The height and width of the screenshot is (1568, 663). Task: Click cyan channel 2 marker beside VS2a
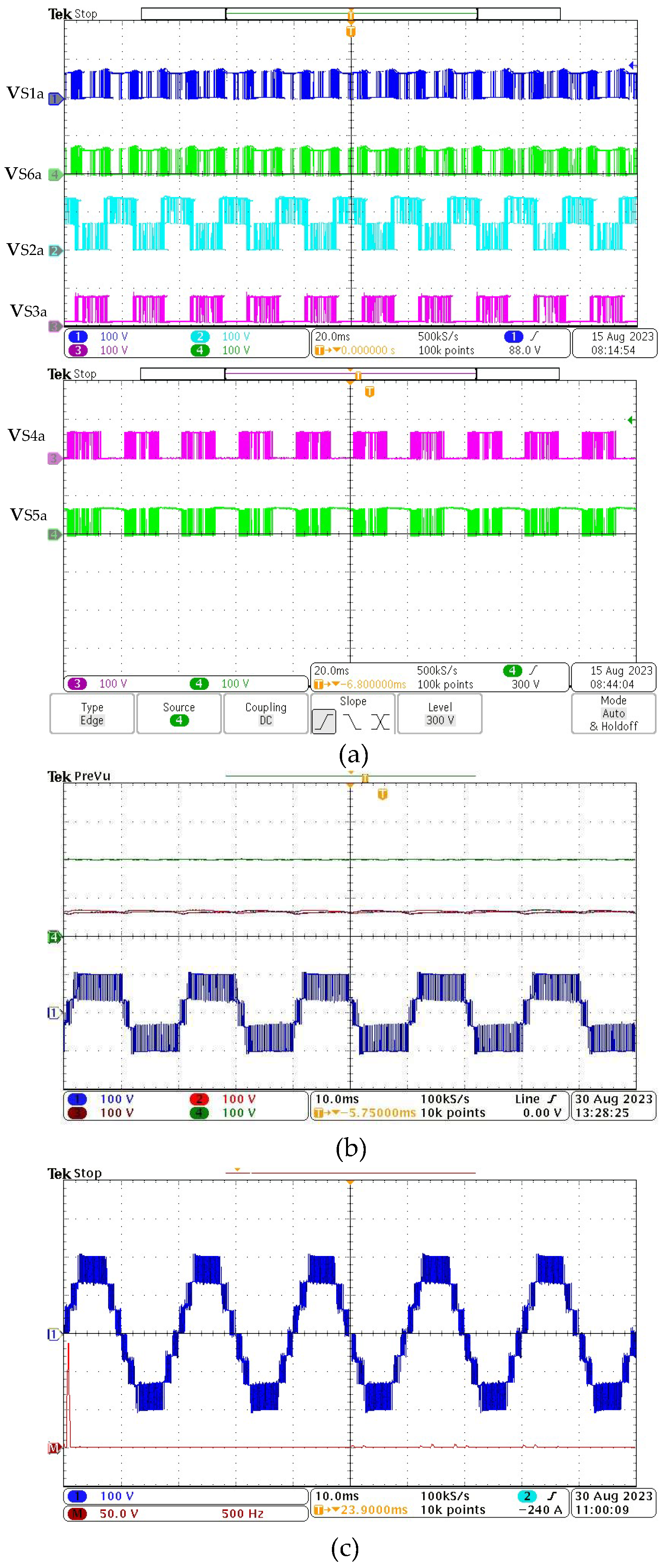coord(55,250)
